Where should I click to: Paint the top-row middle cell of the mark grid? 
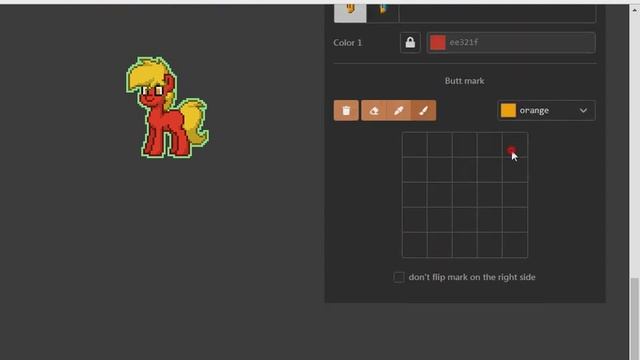click(x=465, y=145)
